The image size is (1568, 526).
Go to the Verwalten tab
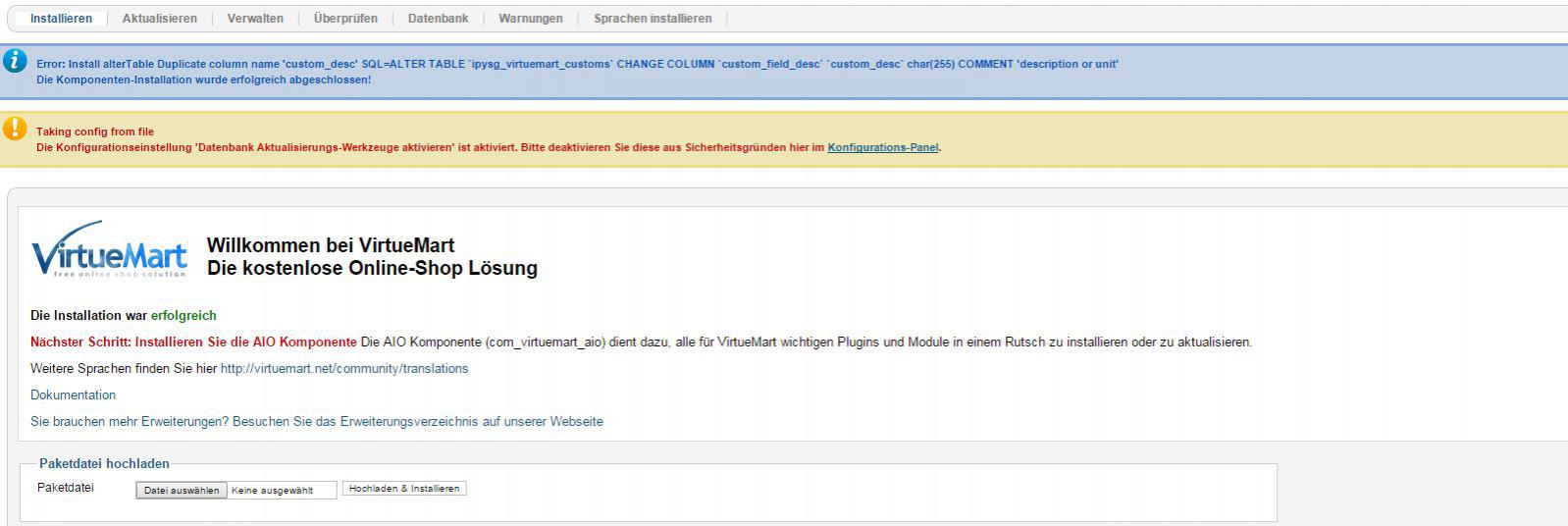[255, 19]
